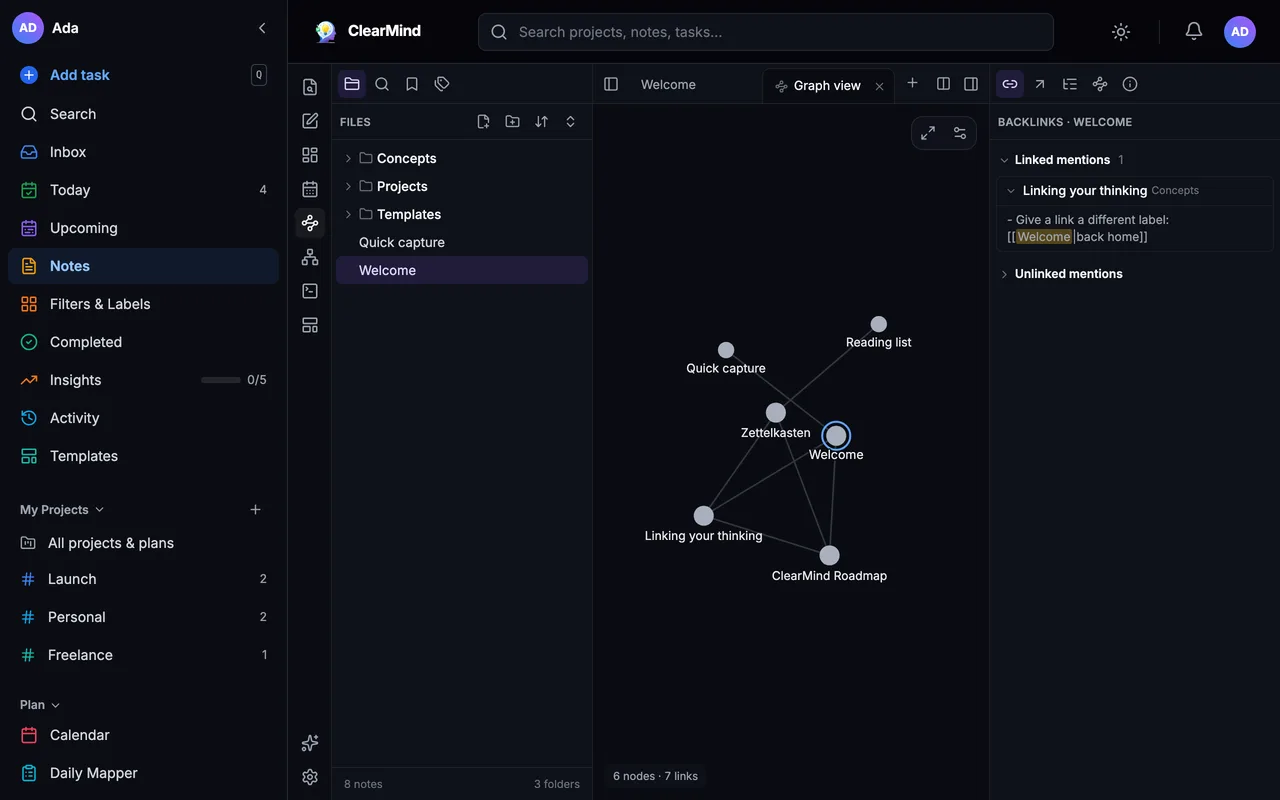Open the file search icon in the notes ribbon
The width and height of the screenshot is (1280, 800).
(310, 87)
